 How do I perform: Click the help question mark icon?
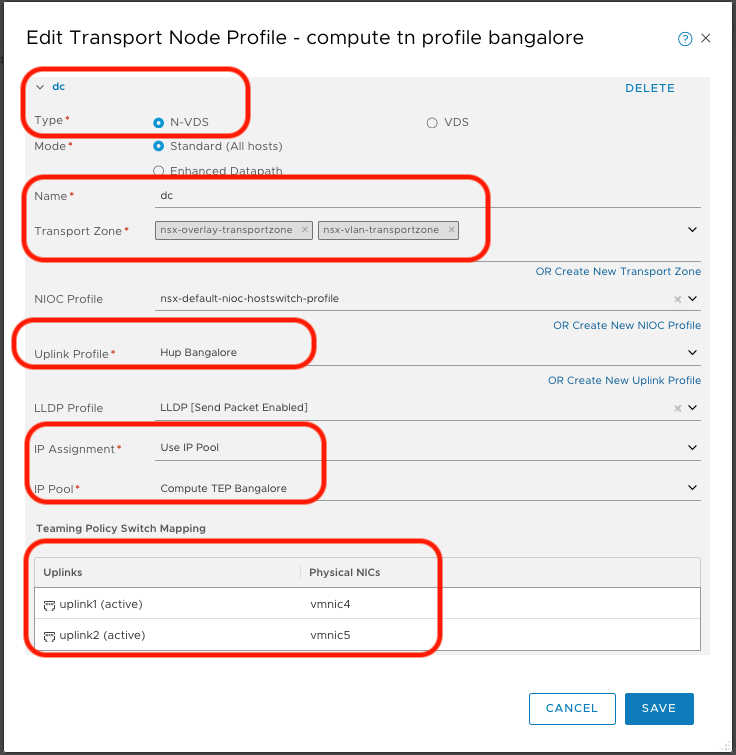coord(685,39)
